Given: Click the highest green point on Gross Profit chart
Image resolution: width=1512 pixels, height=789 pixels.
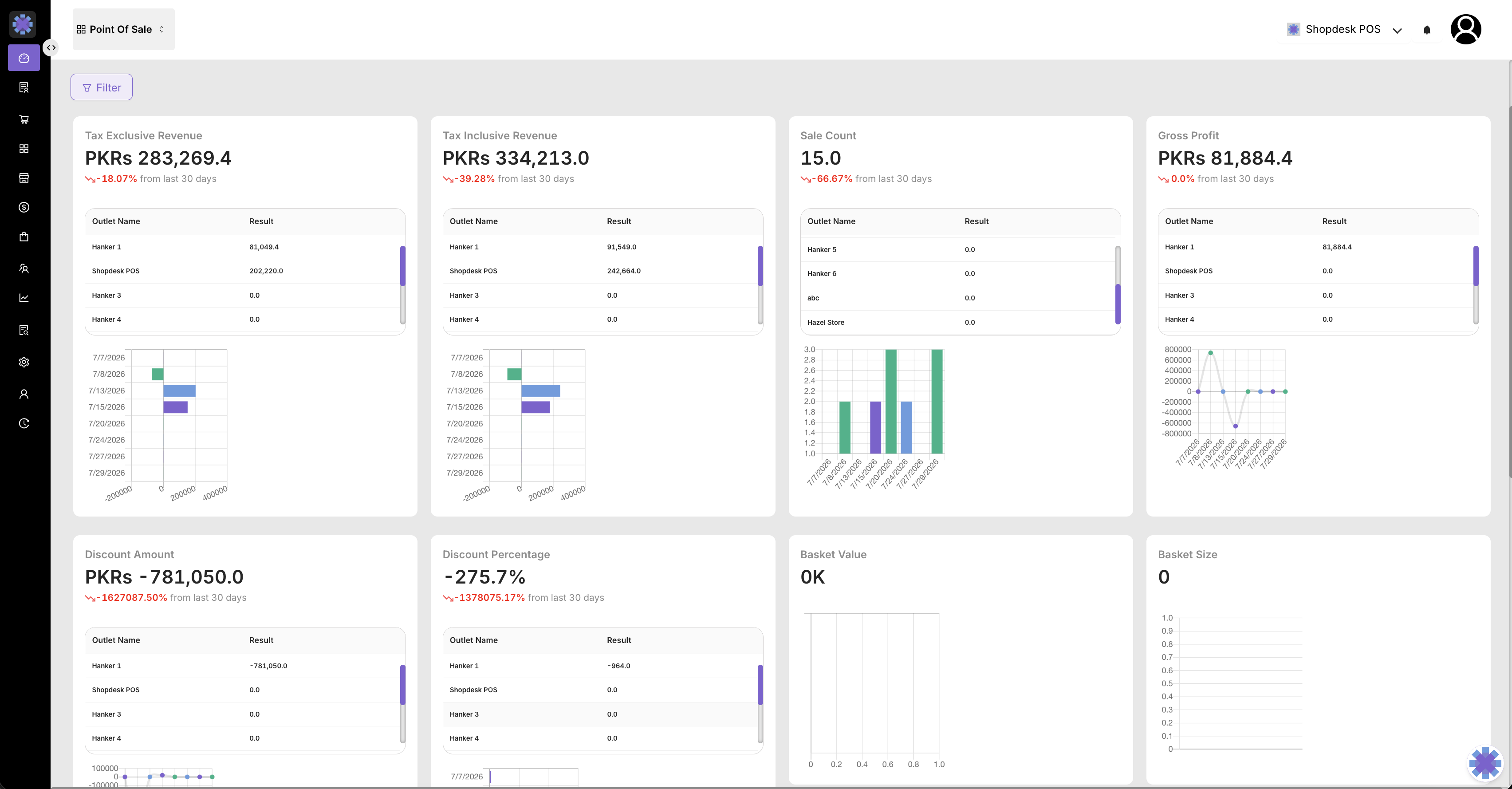Looking at the screenshot, I should click(x=1210, y=353).
